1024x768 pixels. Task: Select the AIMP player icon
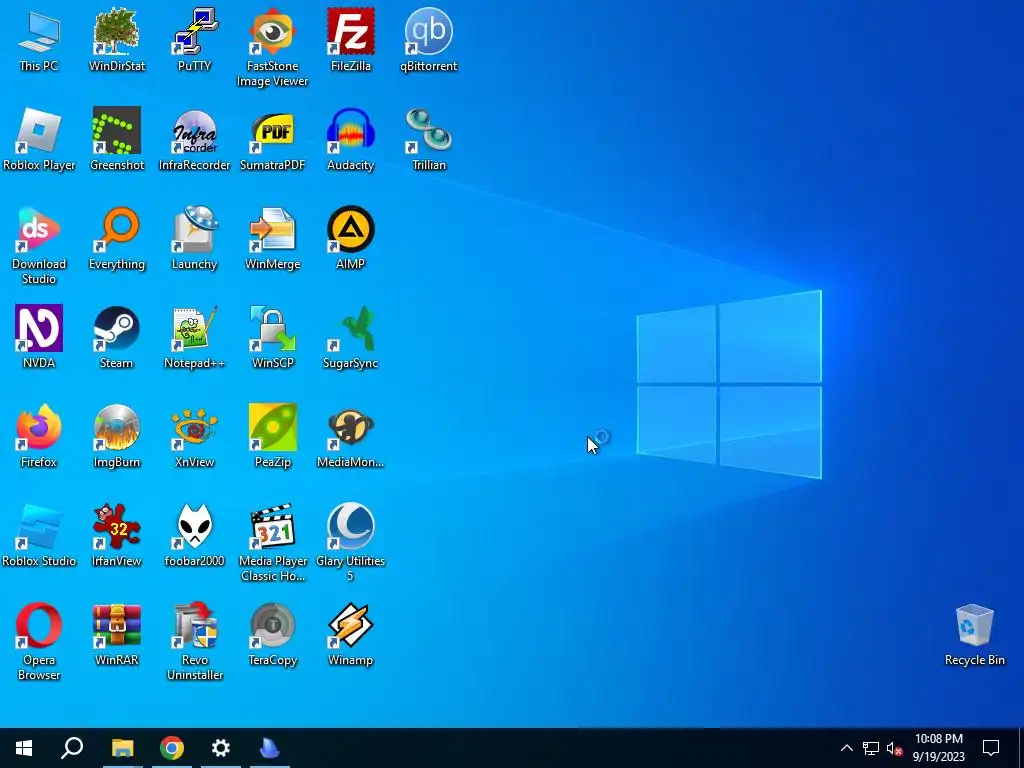coord(351,238)
